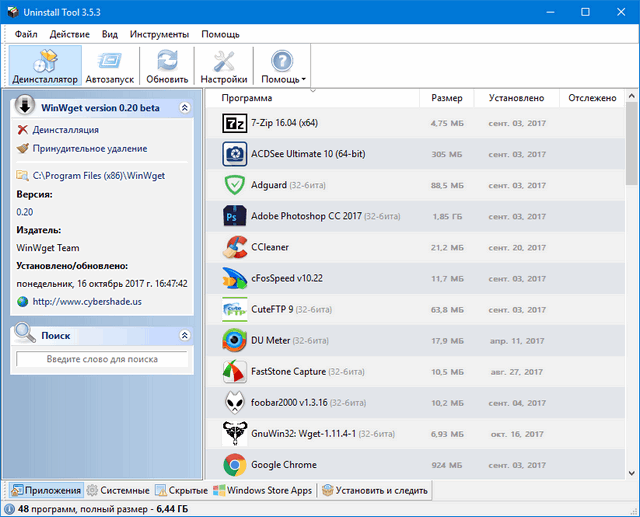Select the Google Chrome icon in list
This screenshot has width=640, height=517.
(234, 464)
